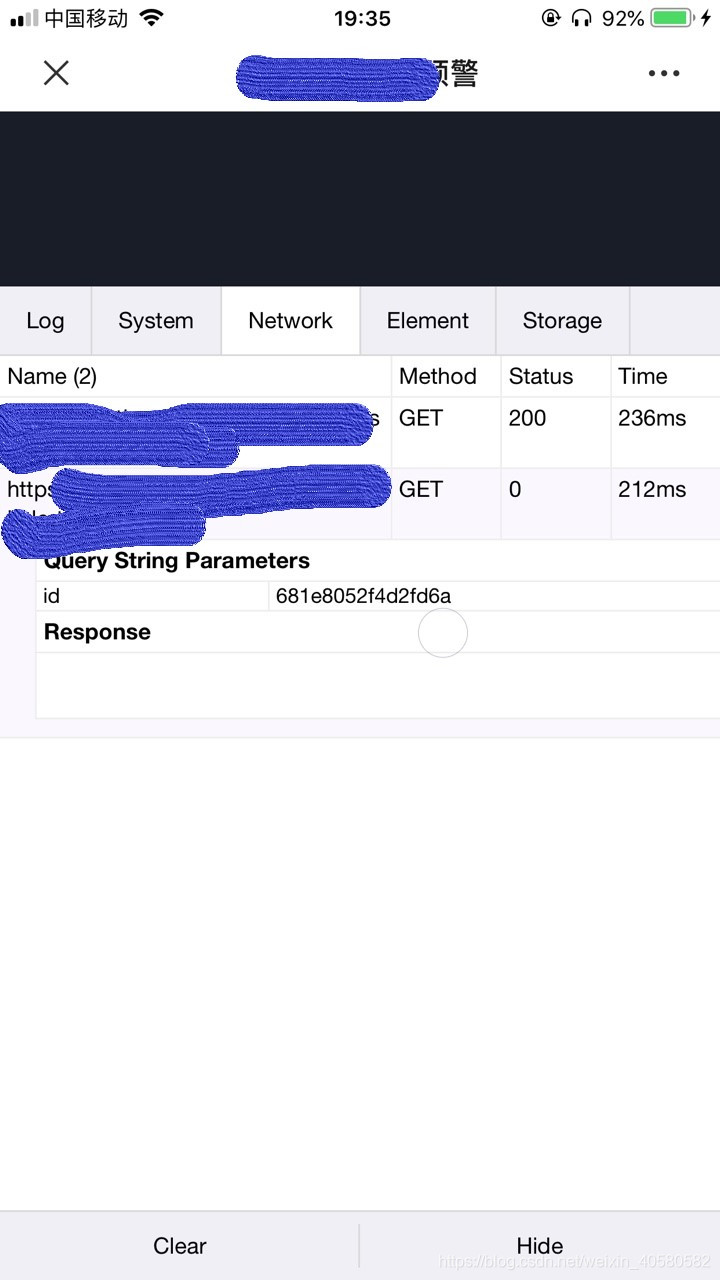Collapse the GET request with status 0
720x1280 pixels.
pos(360,503)
